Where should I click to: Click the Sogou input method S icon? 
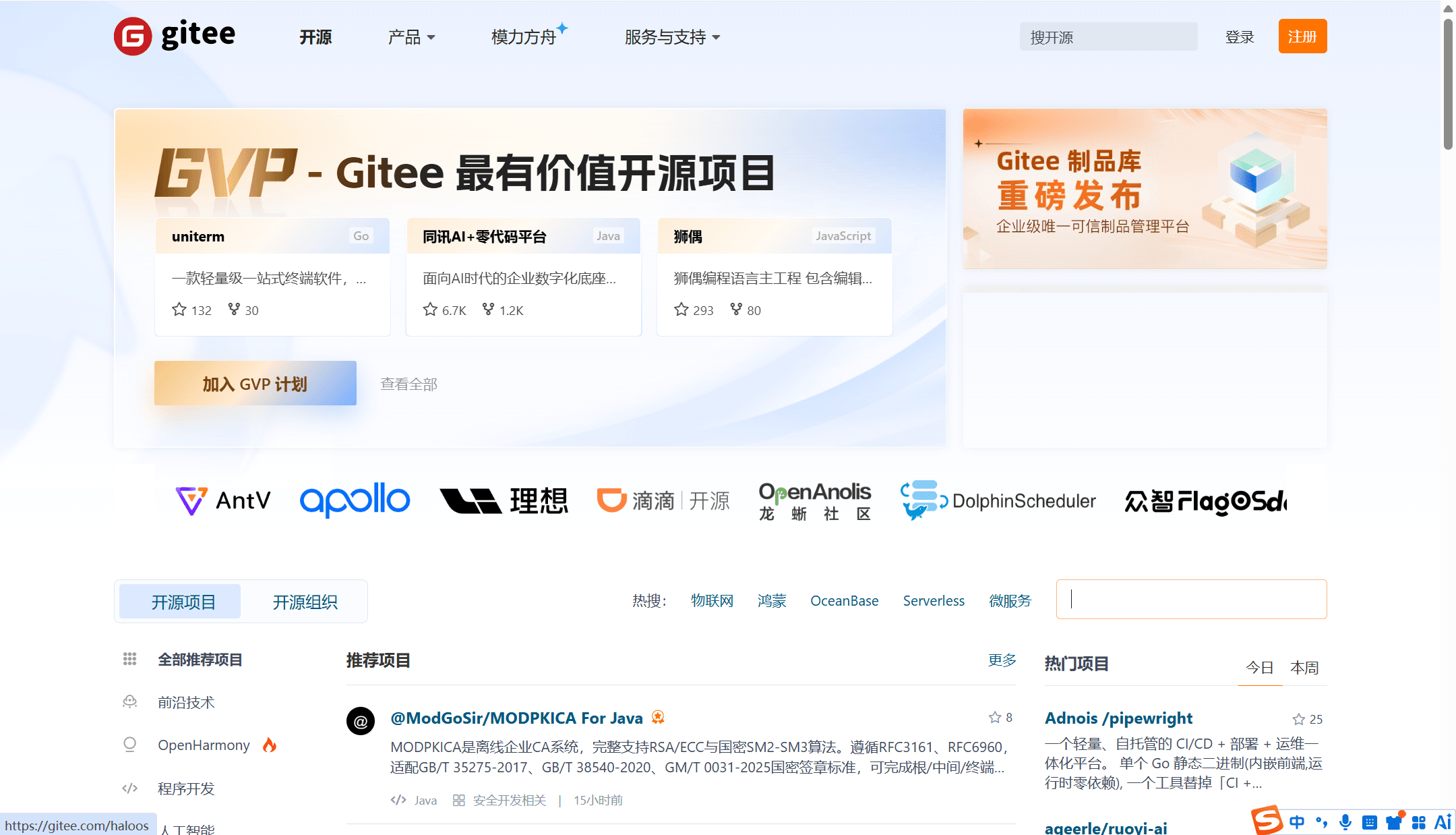(x=1267, y=820)
